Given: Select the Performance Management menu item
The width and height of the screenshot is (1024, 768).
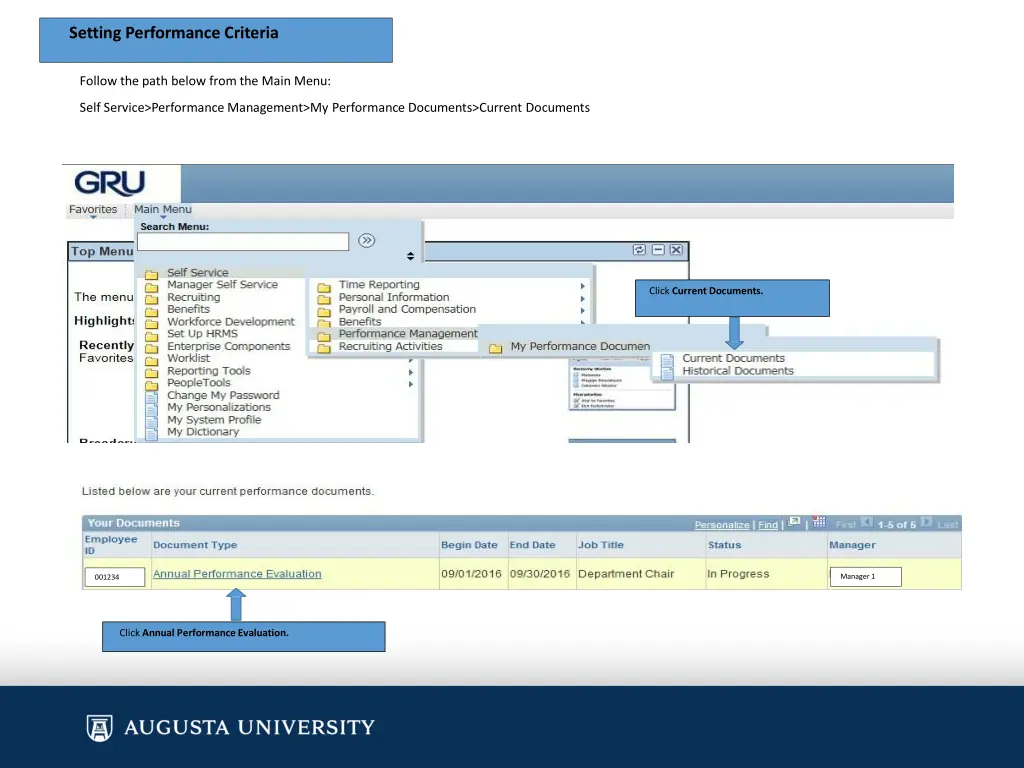Looking at the screenshot, I should pyautogui.click(x=408, y=334).
